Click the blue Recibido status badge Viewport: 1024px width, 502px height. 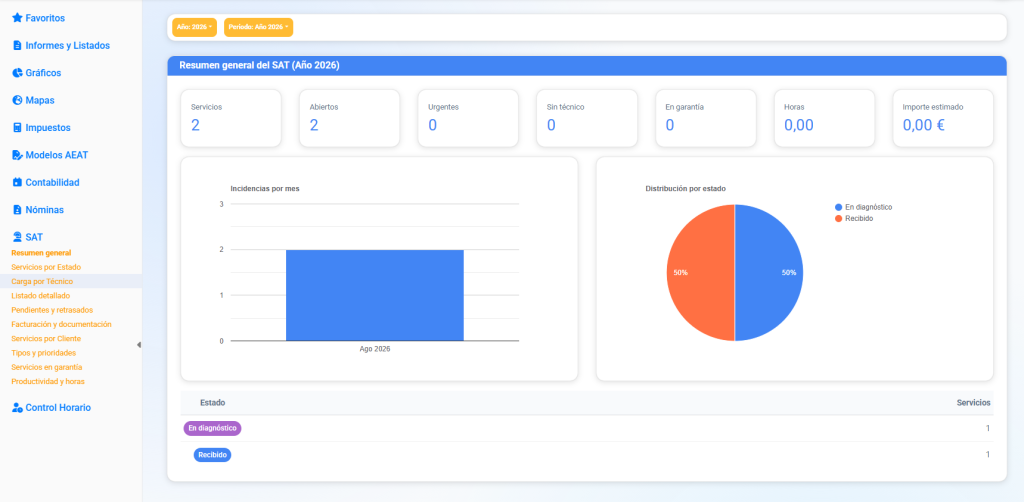pyautogui.click(x=212, y=455)
